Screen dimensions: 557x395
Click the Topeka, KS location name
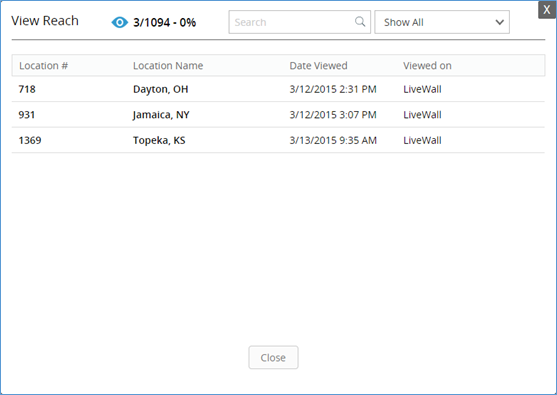click(159, 140)
